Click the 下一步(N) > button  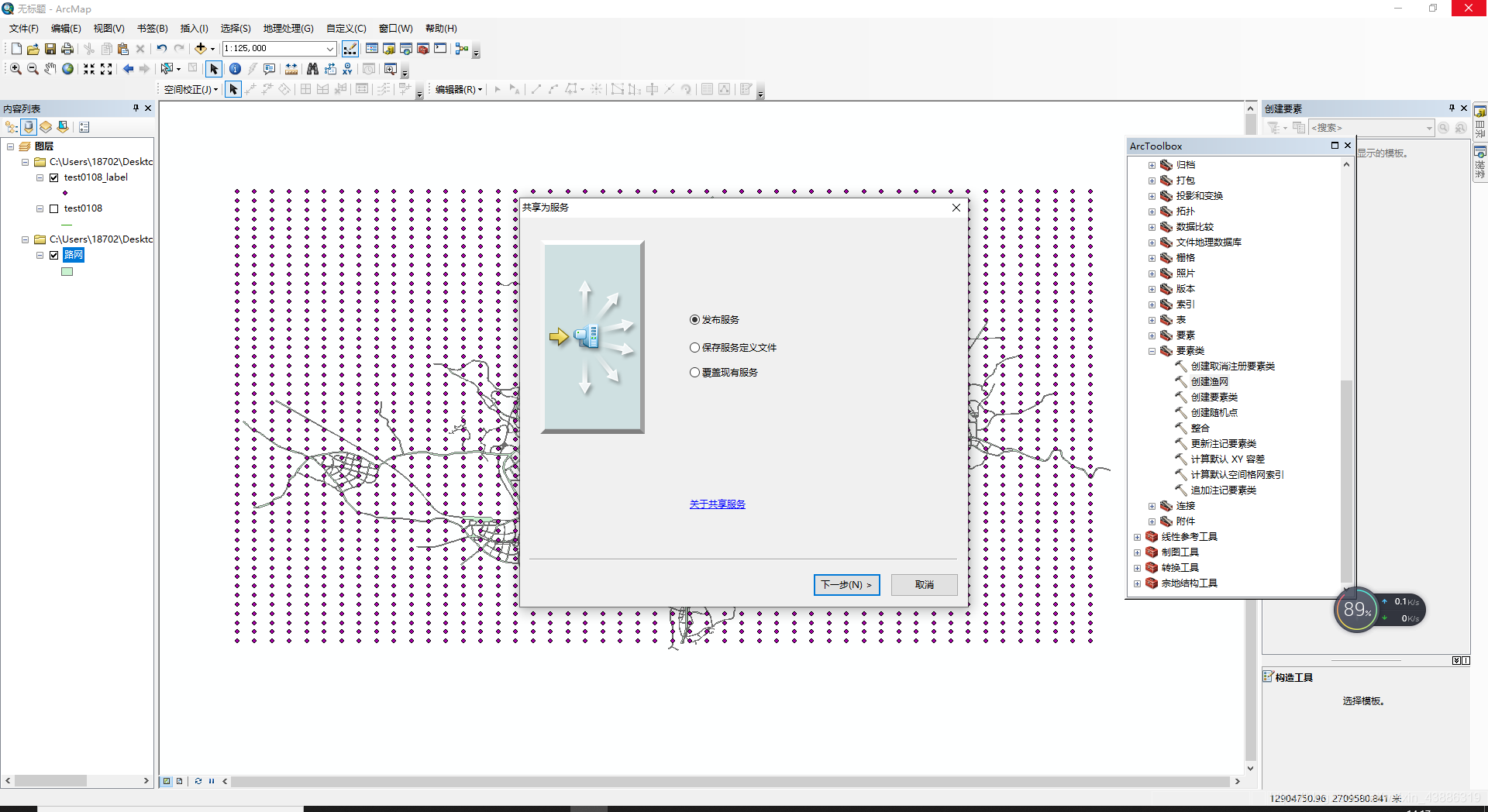[846, 585]
